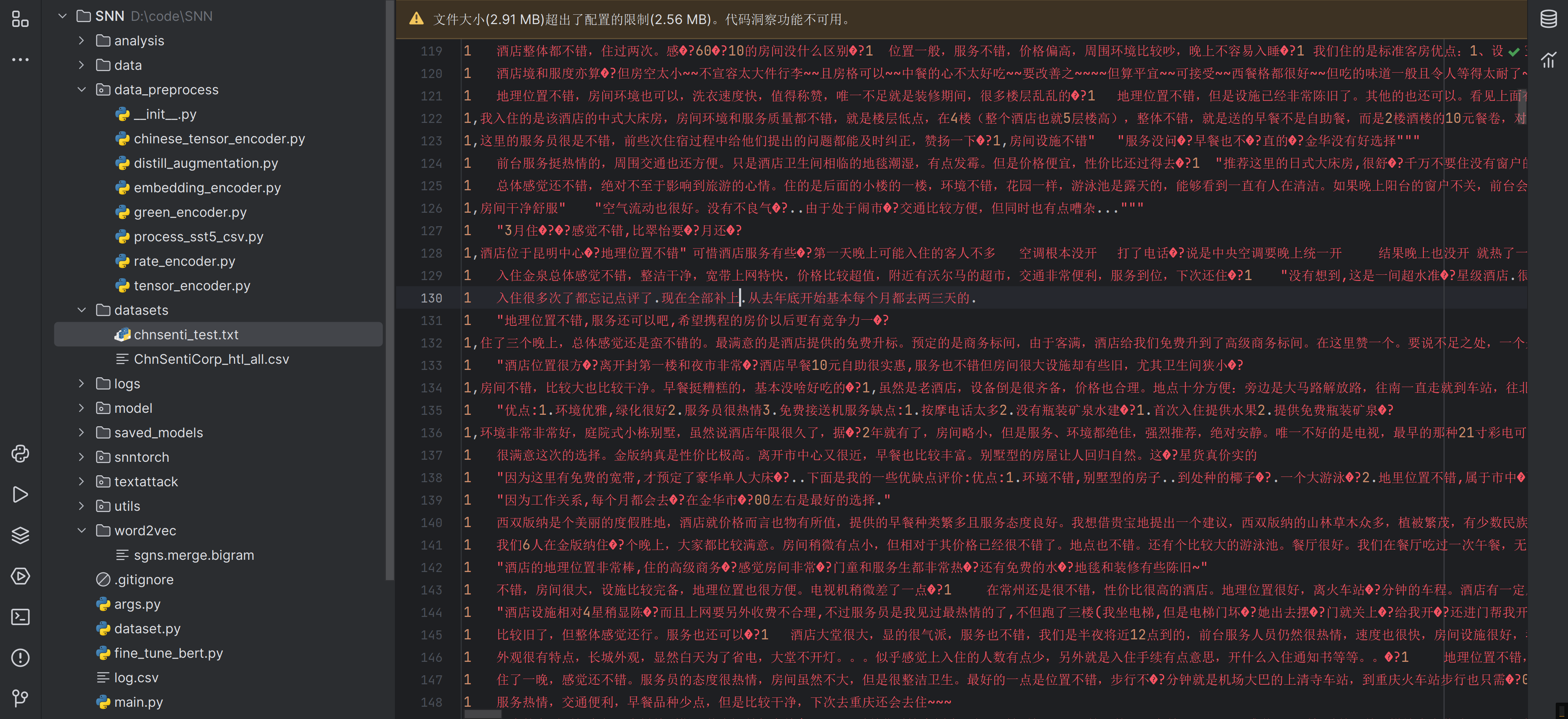Collapse the data_preprocess folder

point(82,89)
